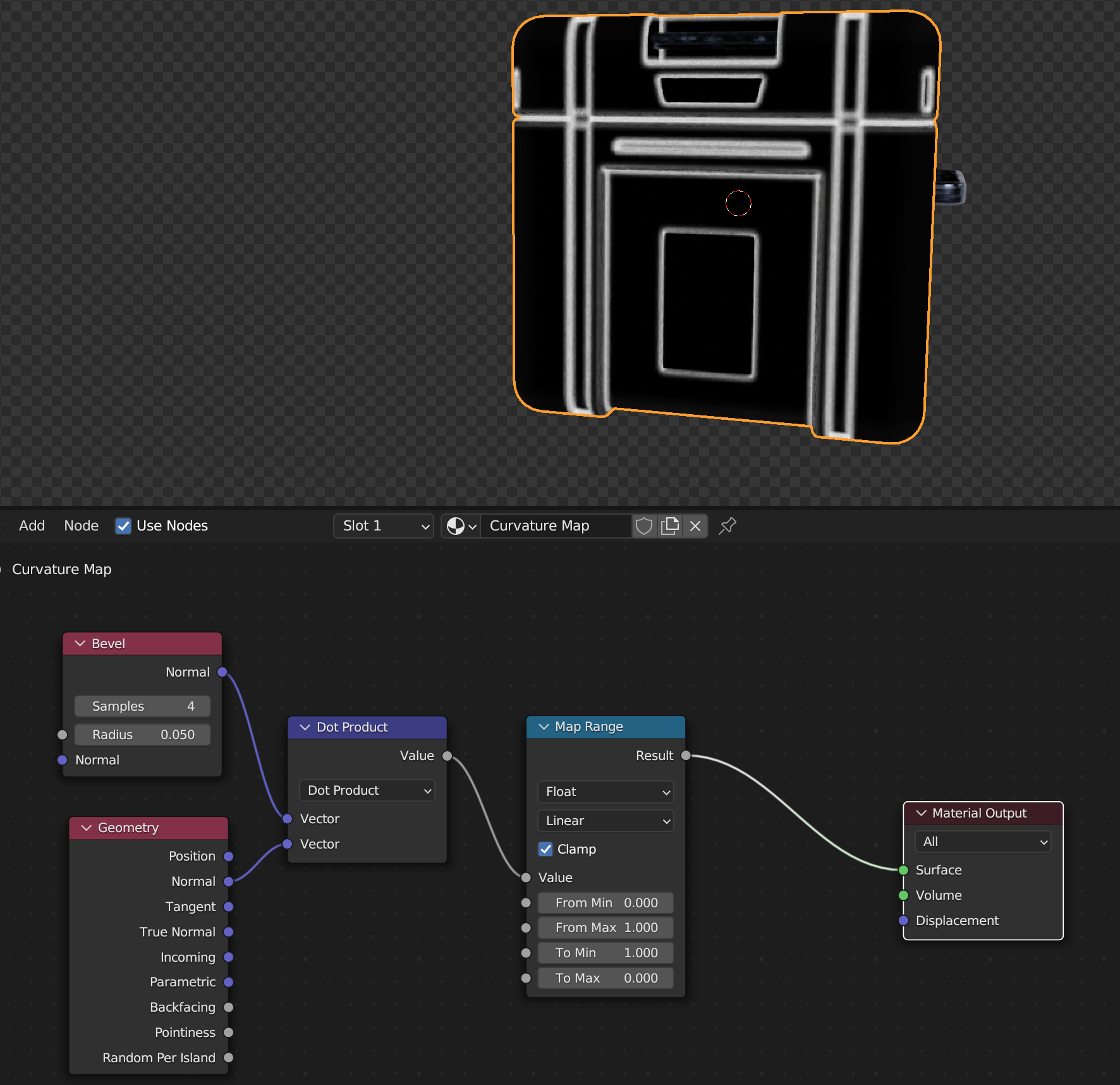1120x1085 pixels.
Task: Click the Bevel node Normal output socket
Action: 222,672
